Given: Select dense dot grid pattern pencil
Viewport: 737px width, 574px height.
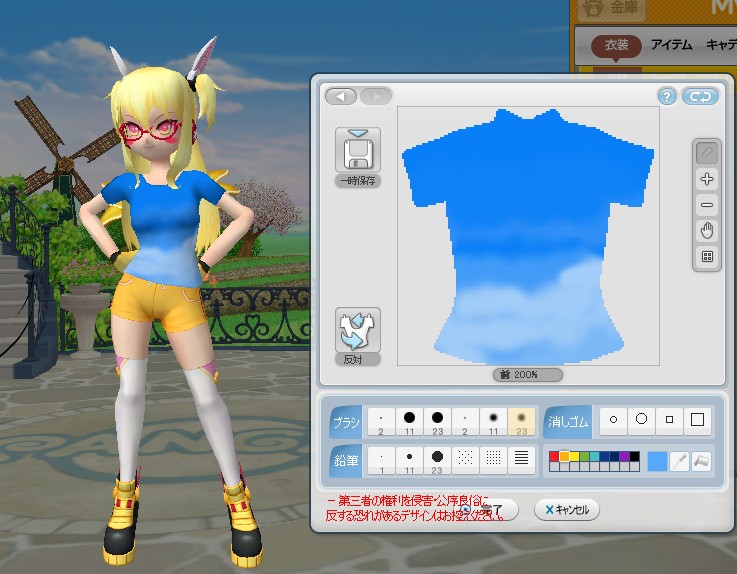Looking at the screenshot, I should click(493, 460).
